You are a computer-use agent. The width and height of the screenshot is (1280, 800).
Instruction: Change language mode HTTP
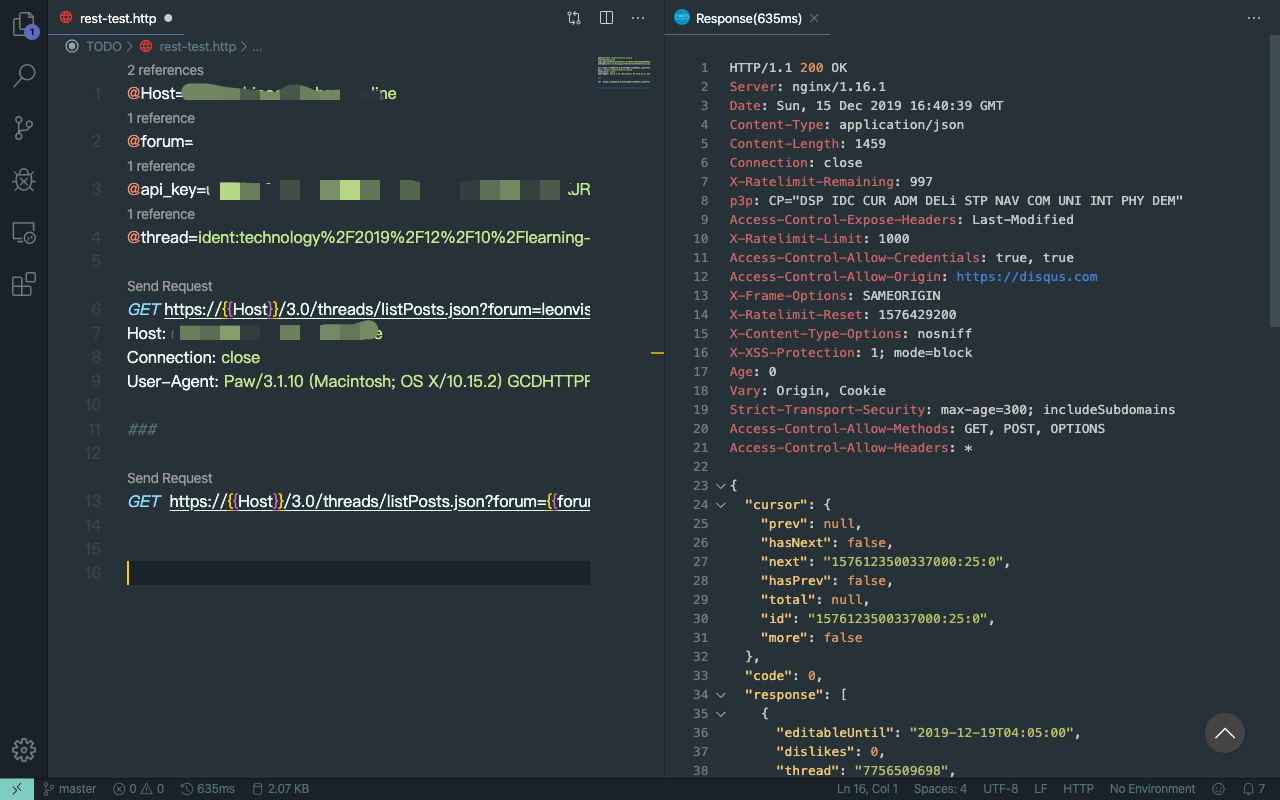pos(1078,789)
